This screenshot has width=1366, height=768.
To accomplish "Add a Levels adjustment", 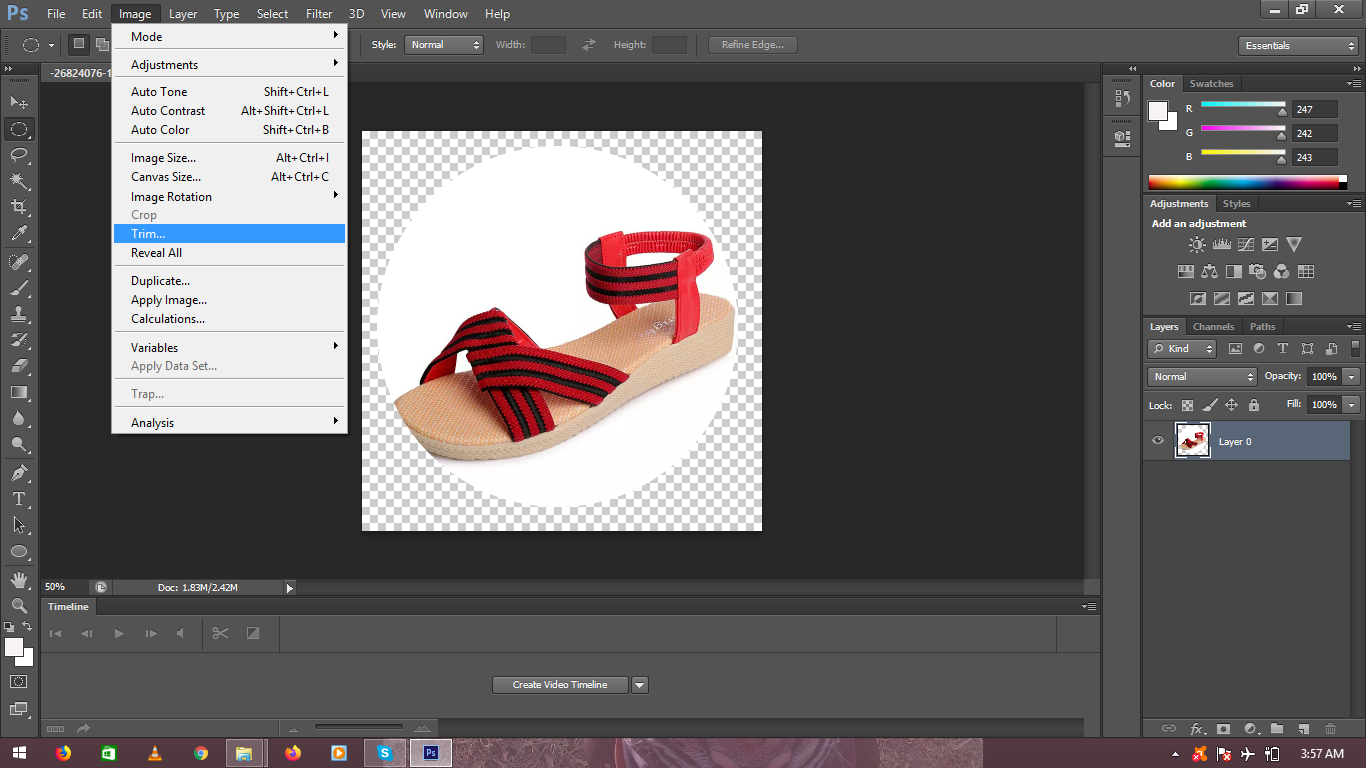I will 1221,244.
